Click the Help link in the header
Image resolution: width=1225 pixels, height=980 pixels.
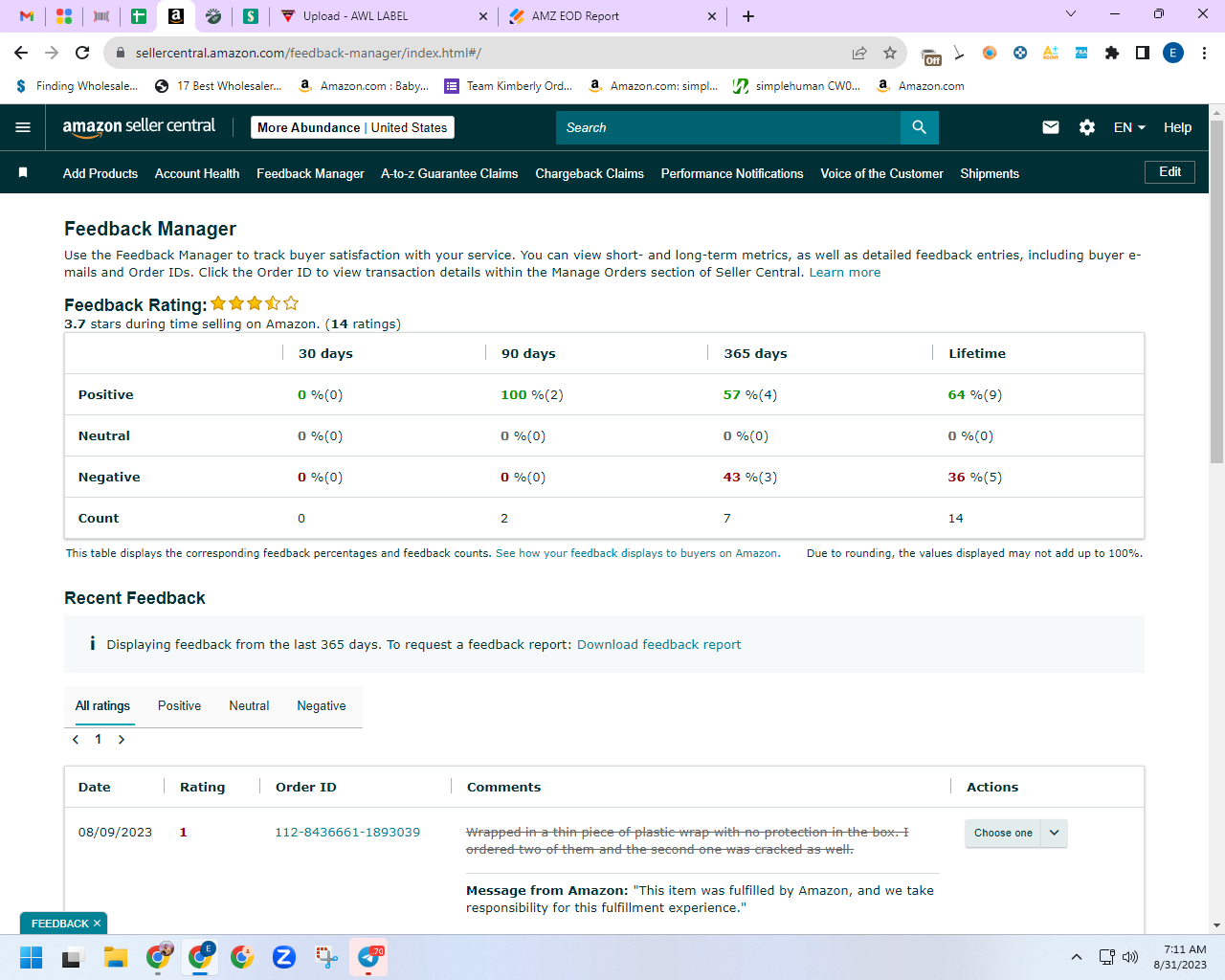(1177, 127)
